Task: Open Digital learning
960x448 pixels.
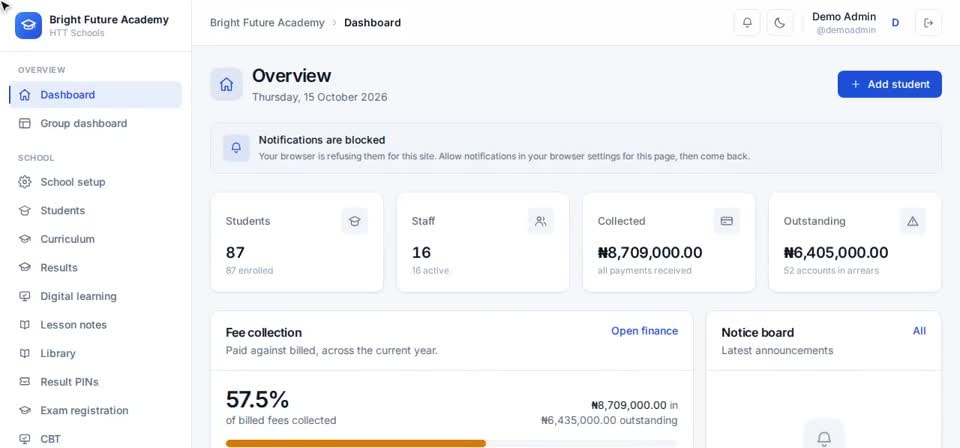Action: click(x=96, y=296)
